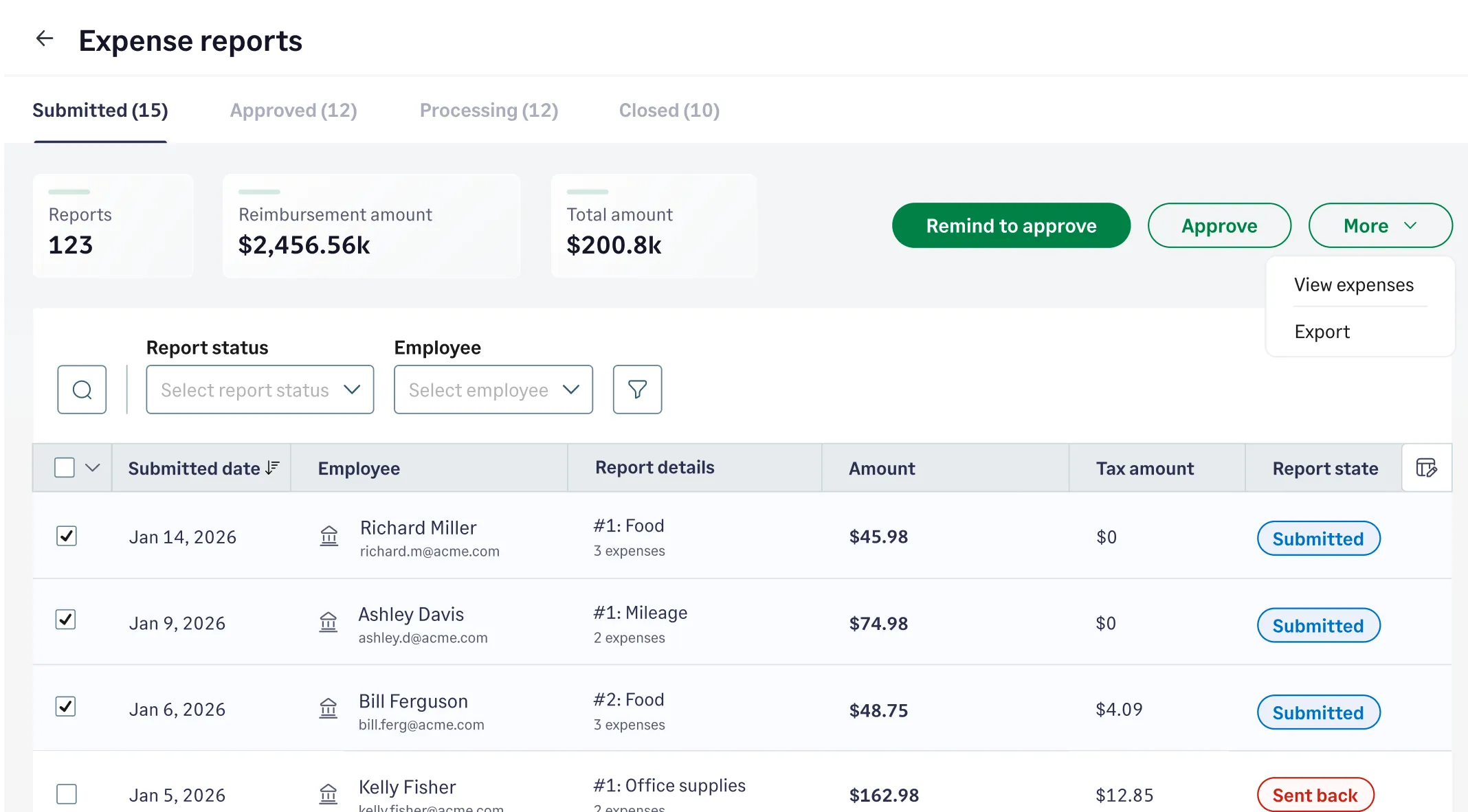
Task: Switch to the Approved tab
Action: point(293,110)
